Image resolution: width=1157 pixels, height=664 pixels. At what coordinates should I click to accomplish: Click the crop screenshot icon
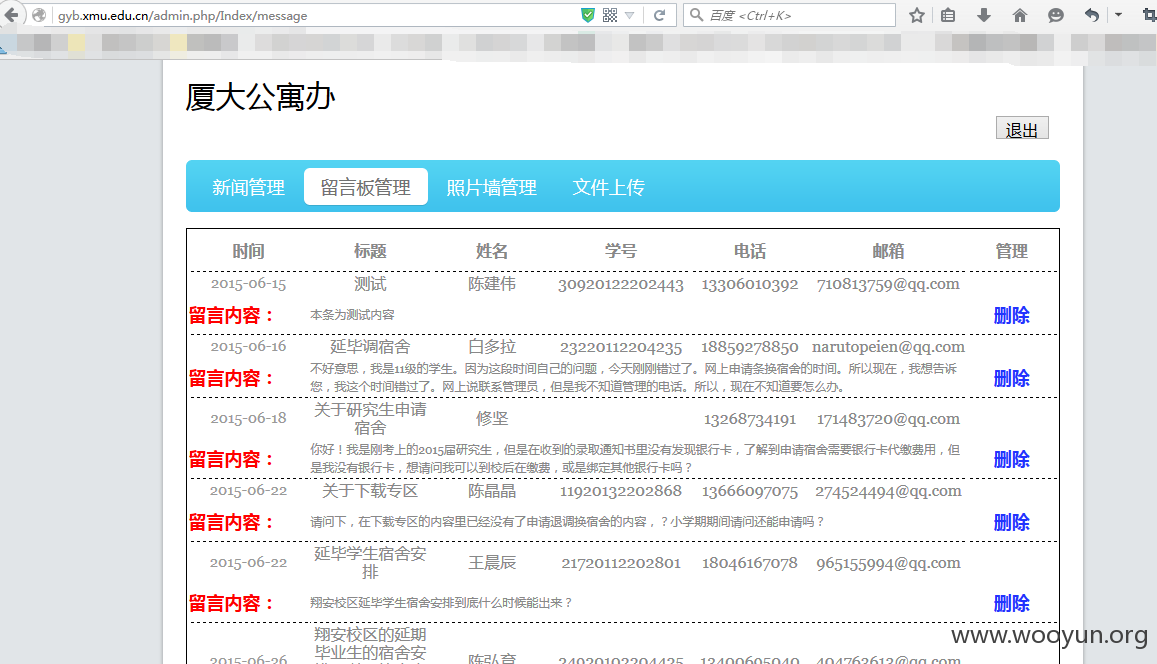coord(1149,15)
